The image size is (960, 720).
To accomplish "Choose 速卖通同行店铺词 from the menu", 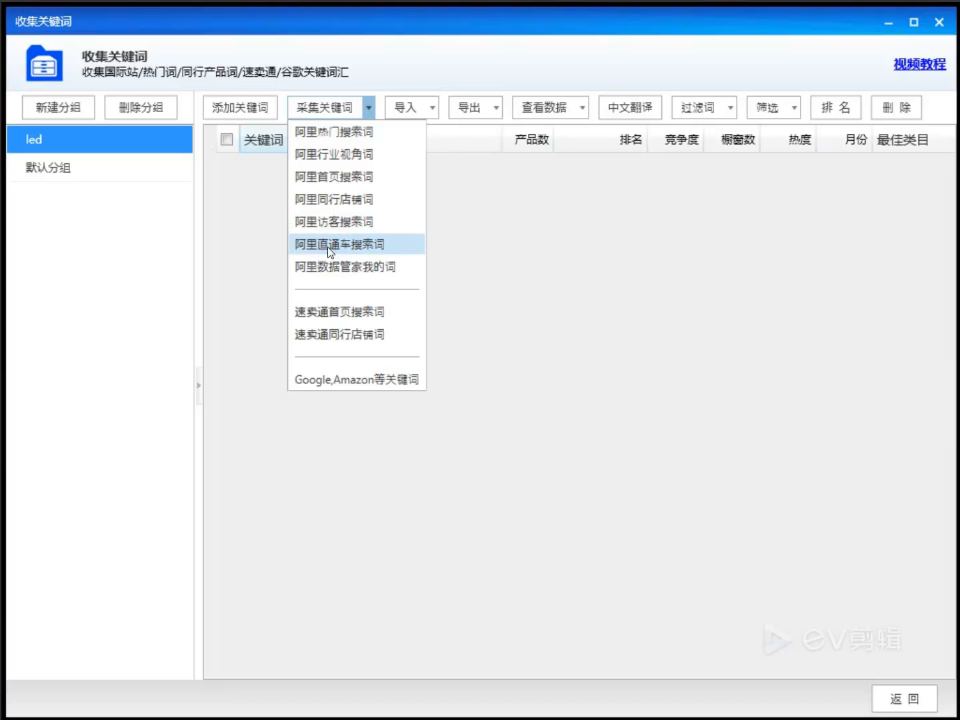I will (x=356, y=335).
